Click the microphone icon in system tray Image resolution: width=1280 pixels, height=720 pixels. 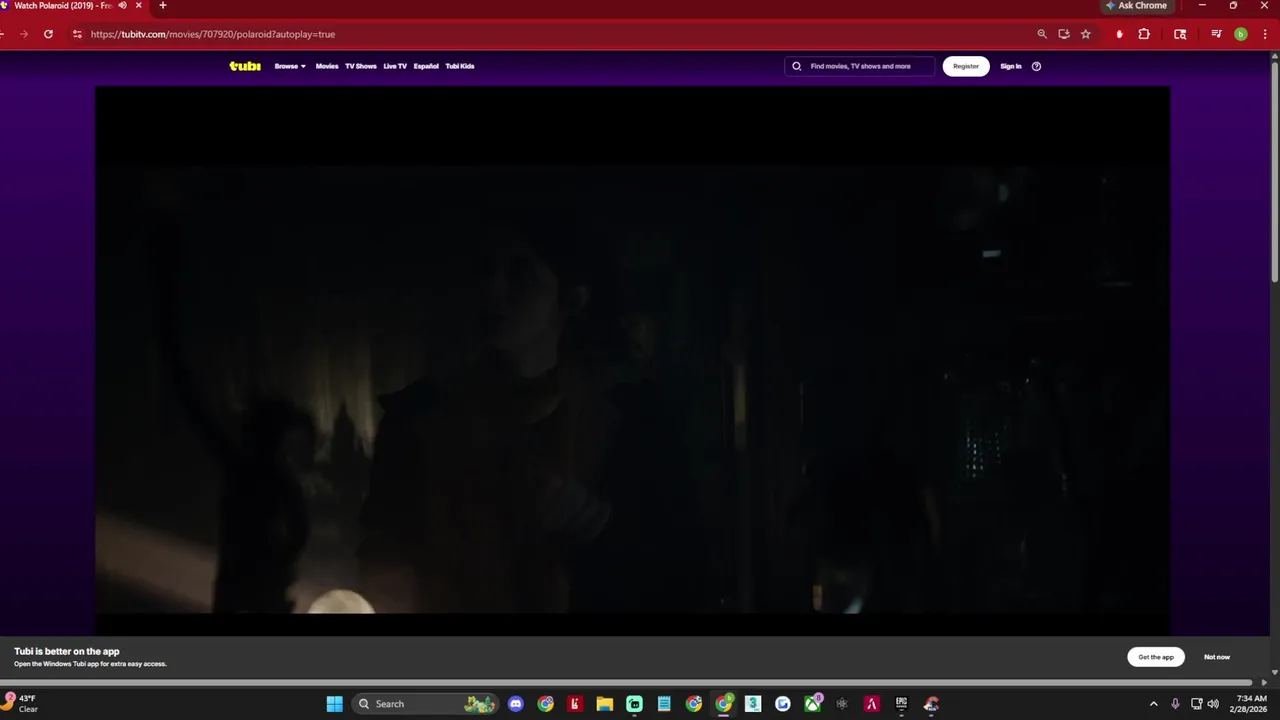click(1175, 704)
